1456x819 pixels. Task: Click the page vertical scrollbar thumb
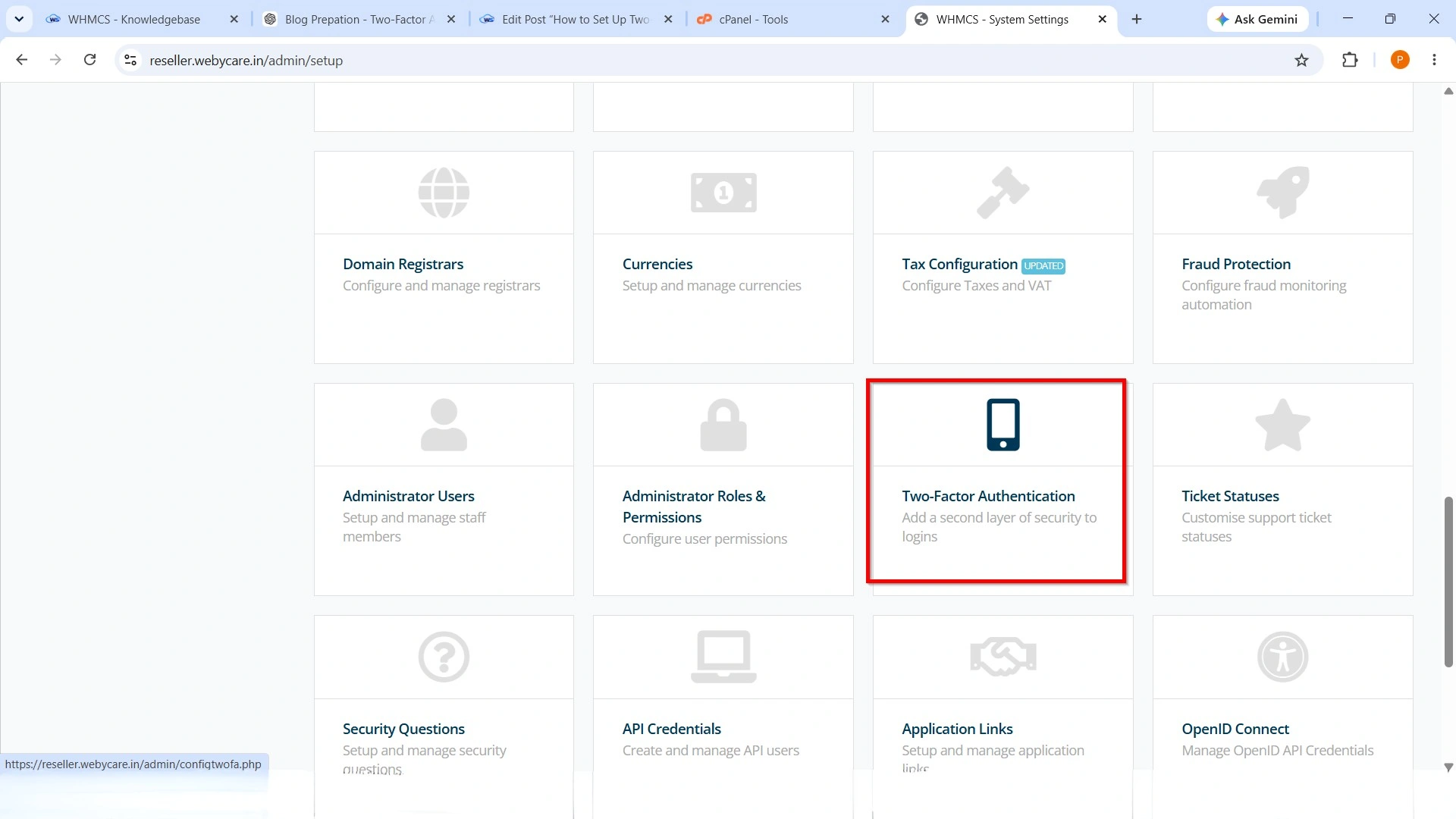click(1448, 582)
